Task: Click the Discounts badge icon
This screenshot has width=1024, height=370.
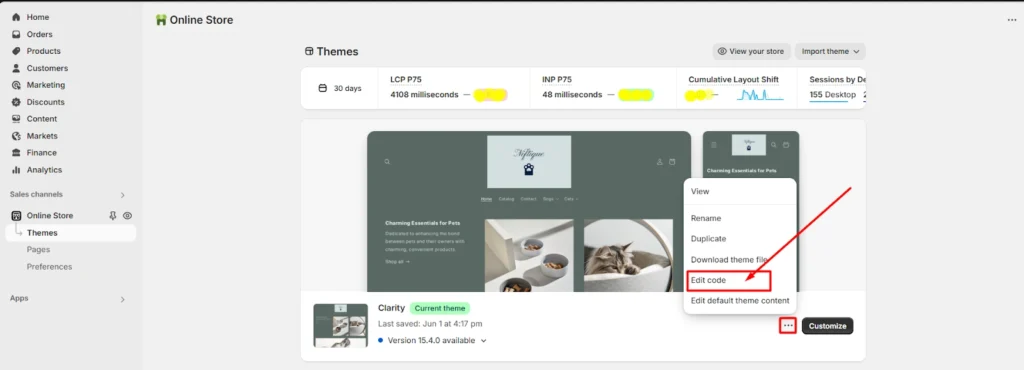Action: pos(16,102)
